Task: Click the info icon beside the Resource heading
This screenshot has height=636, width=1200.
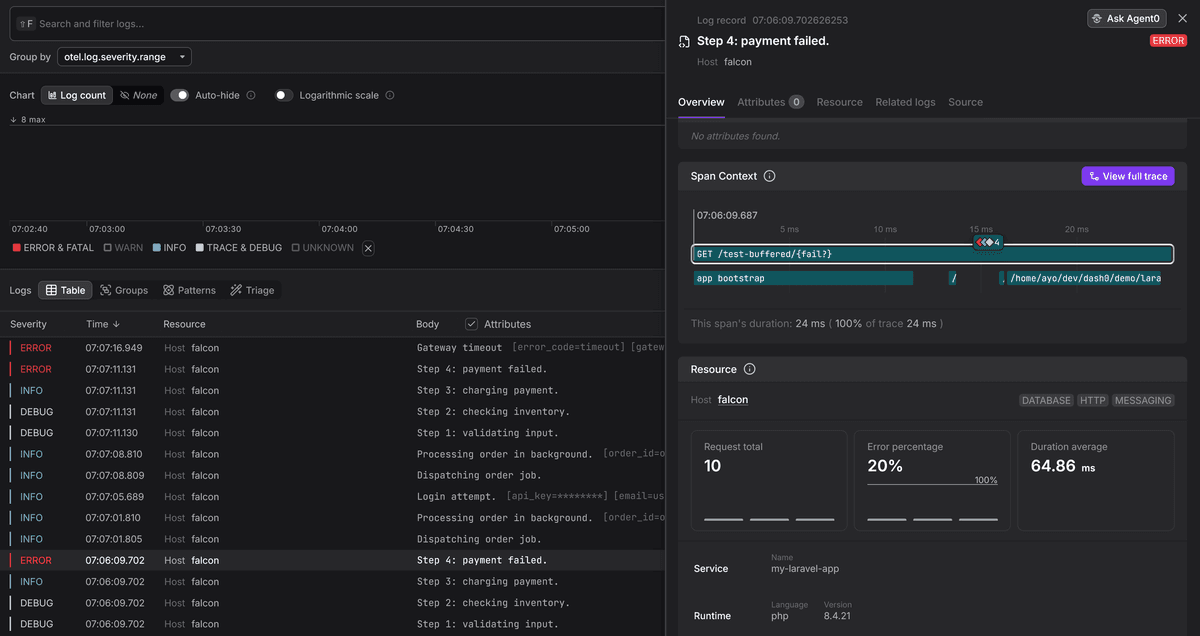Action: click(750, 369)
